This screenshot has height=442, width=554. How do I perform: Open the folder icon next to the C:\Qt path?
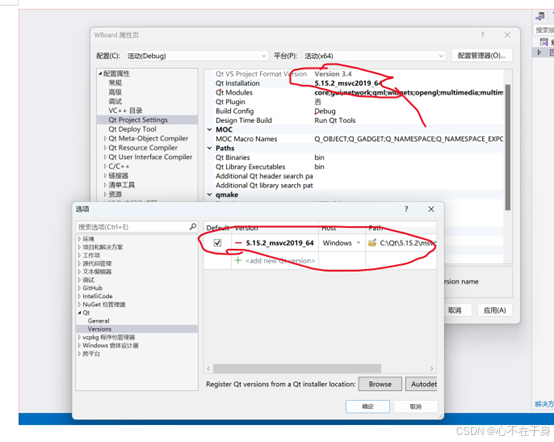point(372,243)
